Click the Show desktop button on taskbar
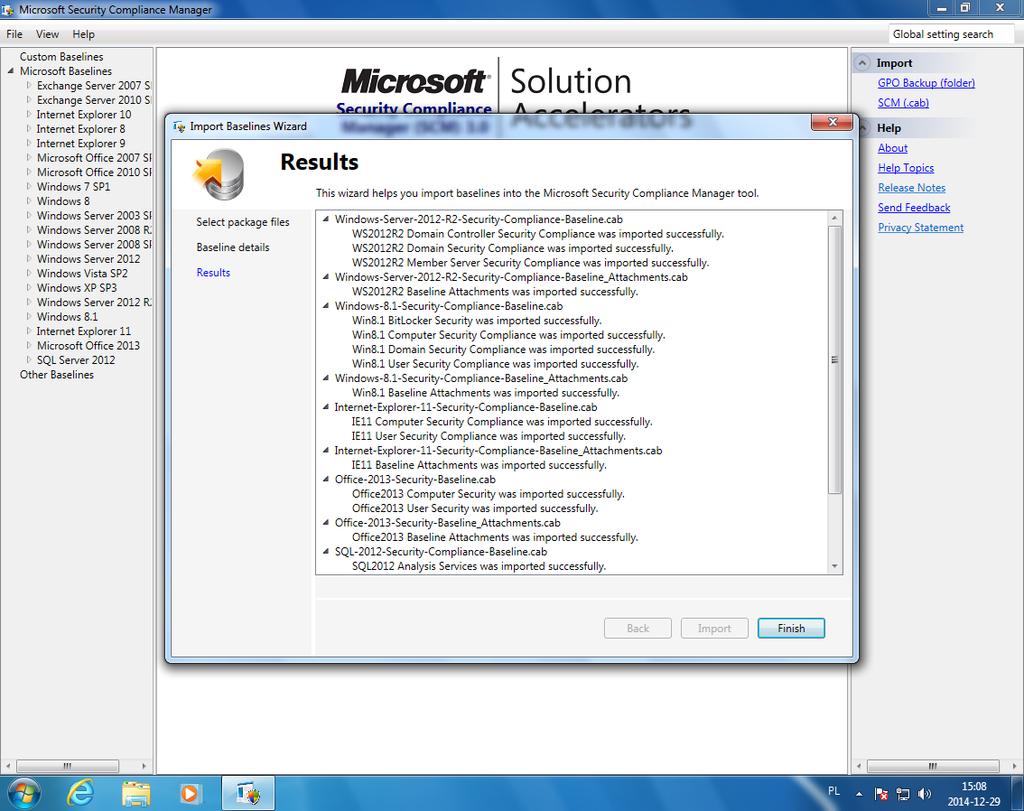The width and height of the screenshot is (1024, 811). click(1017, 793)
